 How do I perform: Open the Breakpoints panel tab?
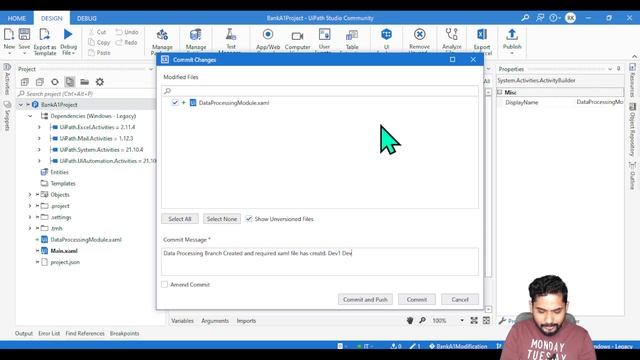point(124,333)
